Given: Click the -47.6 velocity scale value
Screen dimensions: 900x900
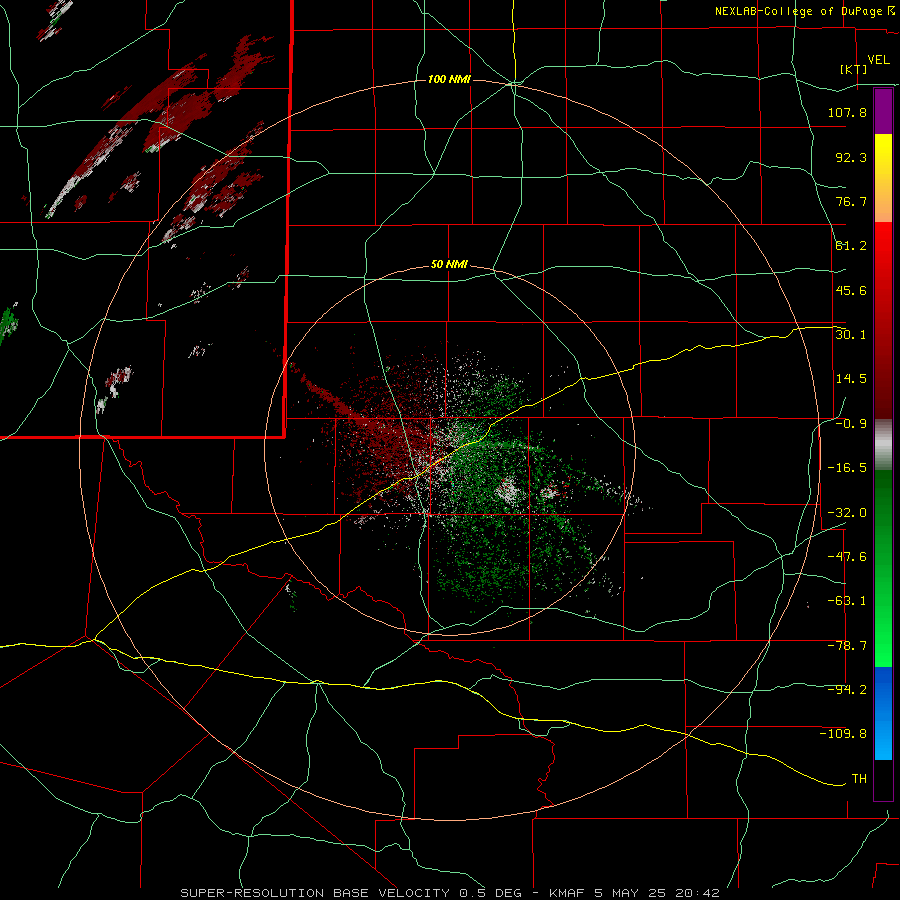Looking at the screenshot, I should click(x=847, y=557).
